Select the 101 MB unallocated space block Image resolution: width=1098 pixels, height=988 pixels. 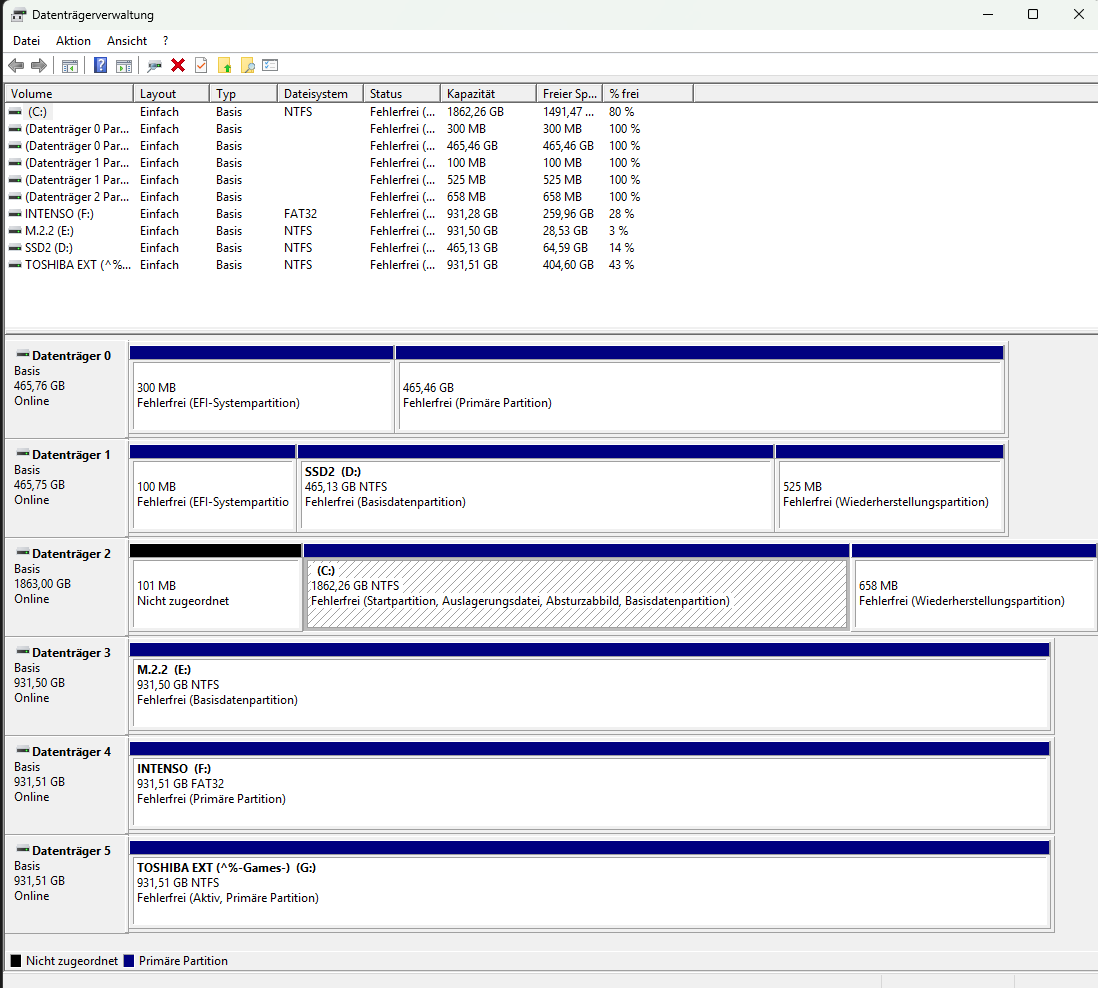pyautogui.click(x=215, y=593)
